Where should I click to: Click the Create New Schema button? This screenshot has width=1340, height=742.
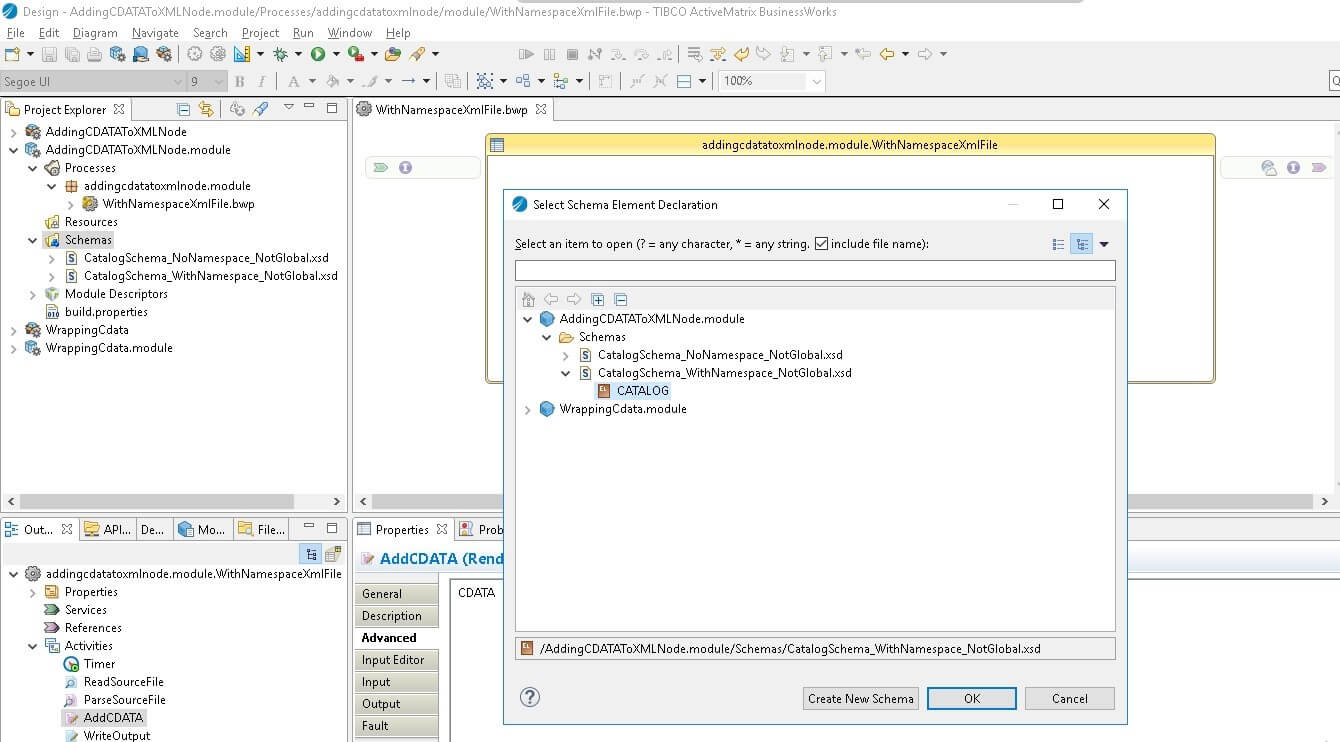click(x=860, y=698)
